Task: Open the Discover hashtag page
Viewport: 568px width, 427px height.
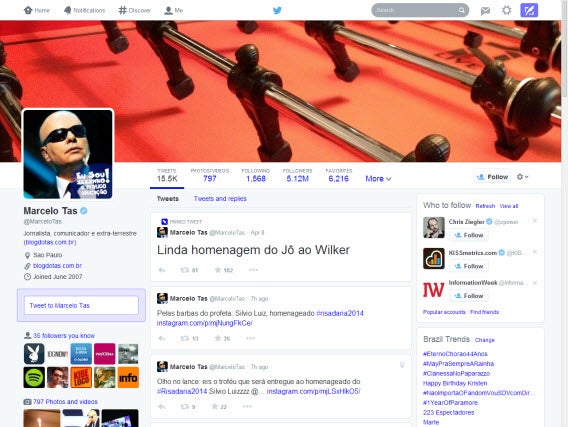Action: (x=135, y=10)
